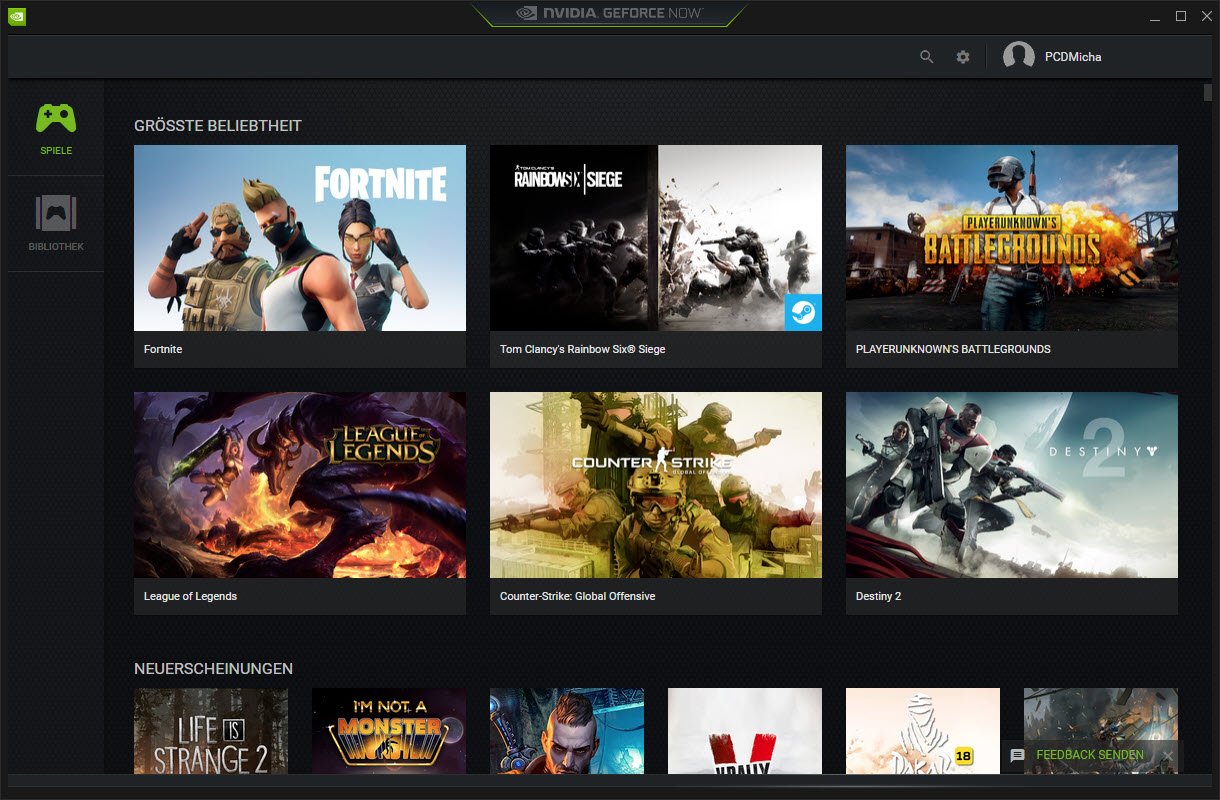The width and height of the screenshot is (1220, 800).
Task: Click the PCDMicha profile avatar
Action: 1018,57
